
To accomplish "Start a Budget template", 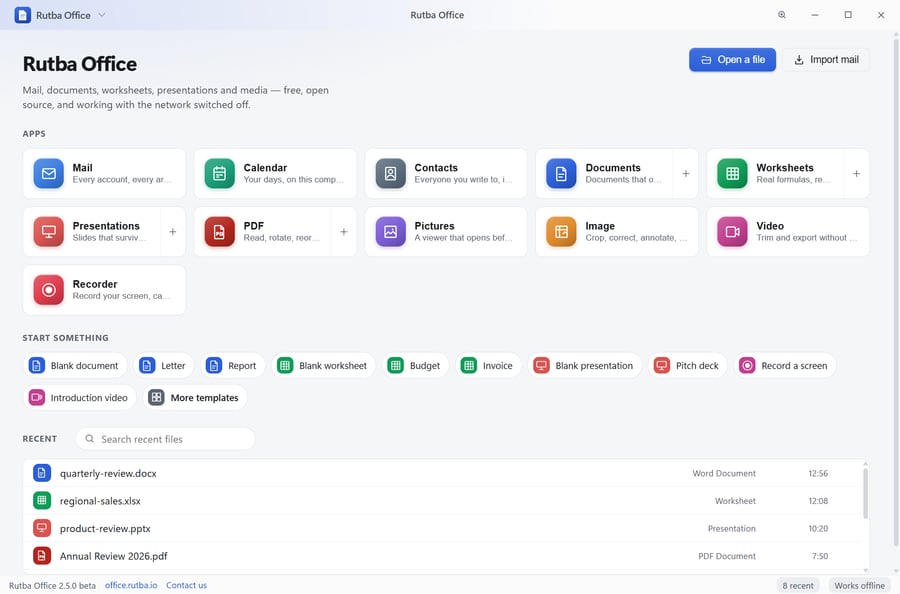I will 415,366.
